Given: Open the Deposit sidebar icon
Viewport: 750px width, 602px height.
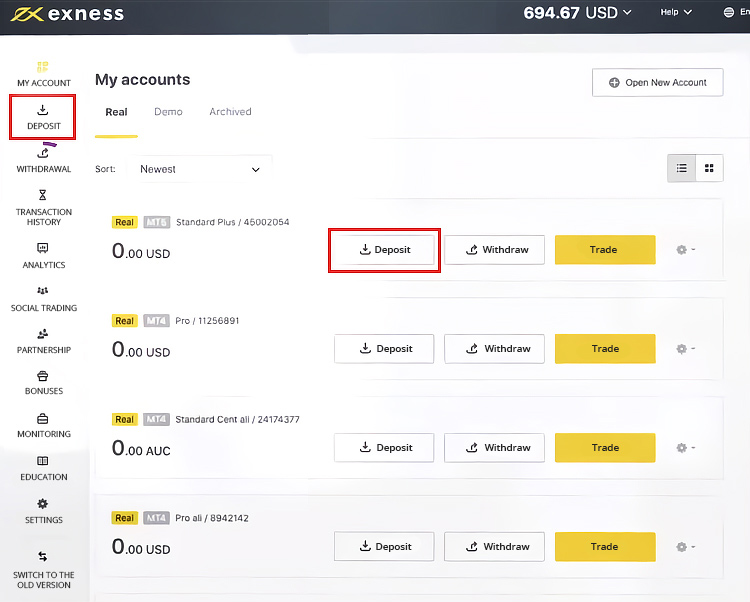Looking at the screenshot, I should (43, 116).
